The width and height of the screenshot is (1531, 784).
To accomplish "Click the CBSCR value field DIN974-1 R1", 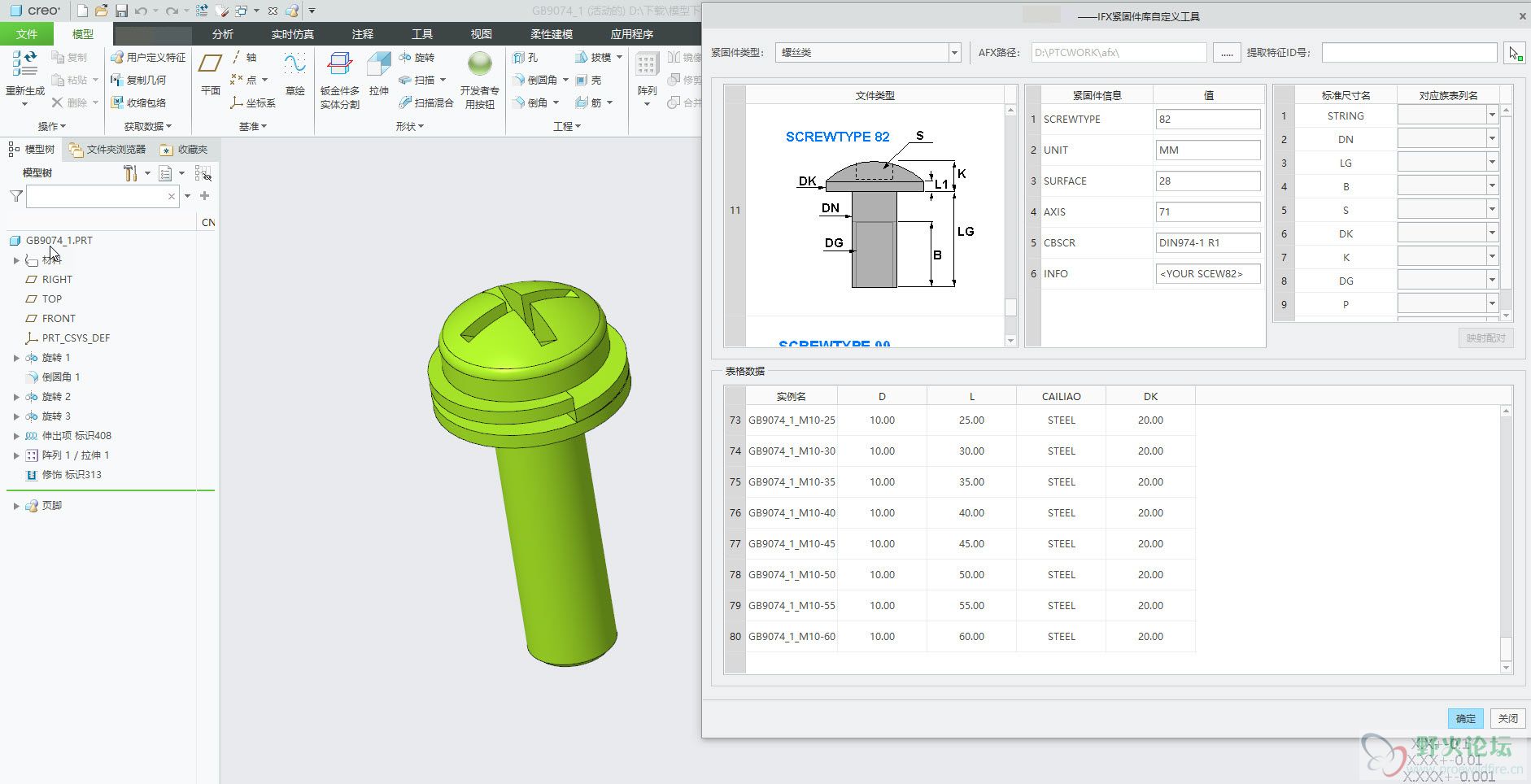I will [1208, 243].
